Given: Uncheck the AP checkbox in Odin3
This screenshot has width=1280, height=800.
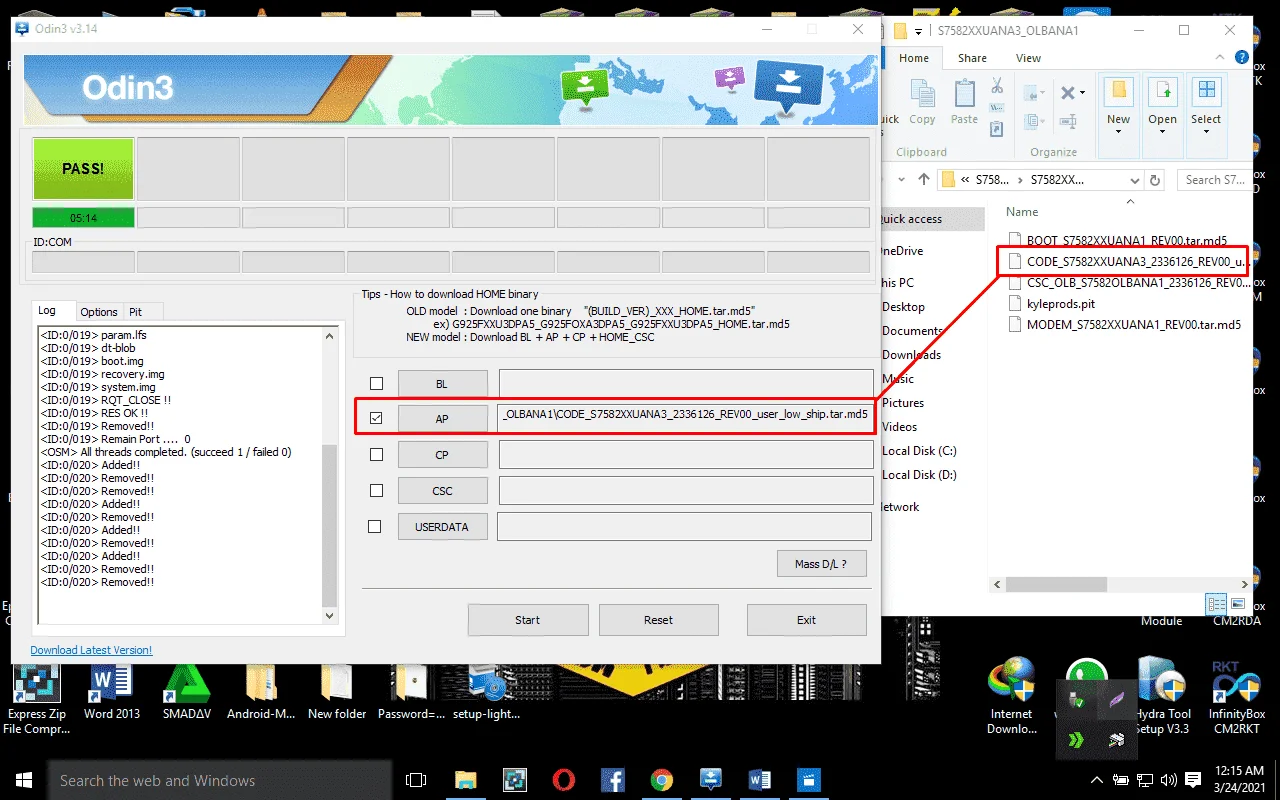Looking at the screenshot, I should 376,419.
